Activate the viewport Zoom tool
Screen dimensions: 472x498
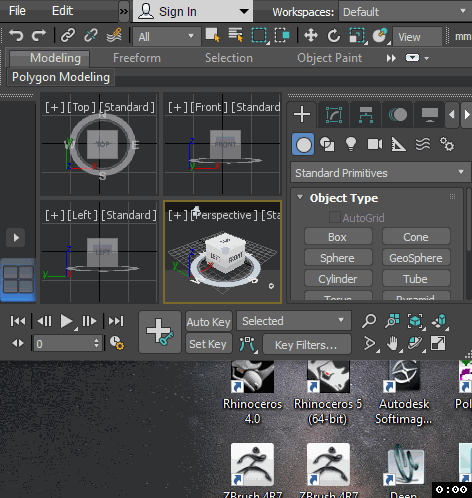point(369,321)
